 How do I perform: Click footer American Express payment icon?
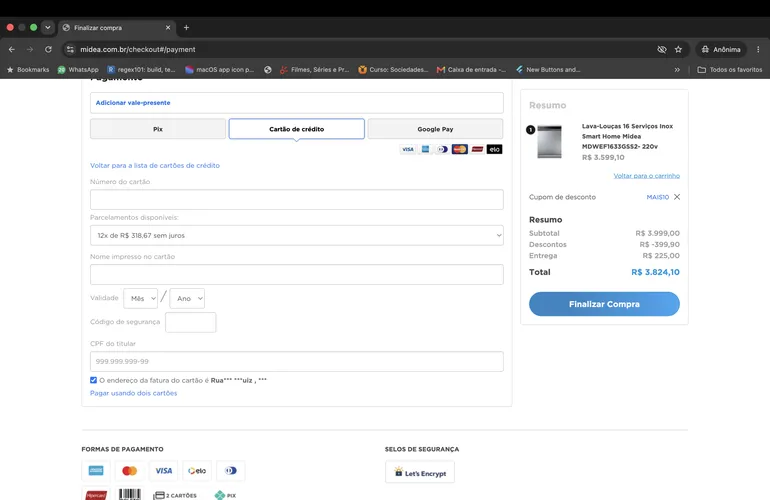tap(96, 471)
